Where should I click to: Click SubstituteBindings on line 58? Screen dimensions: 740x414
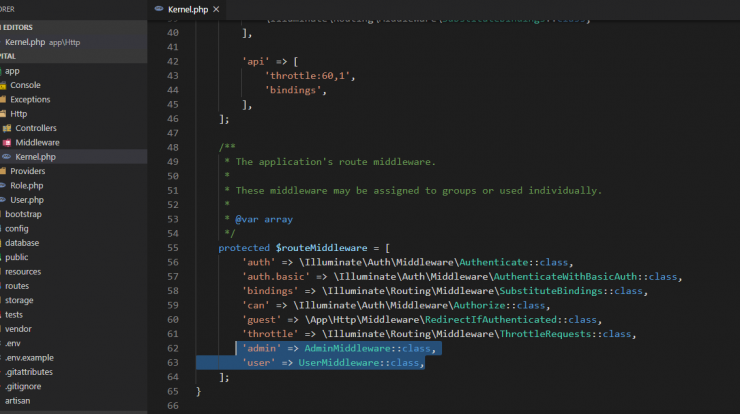click(551, 291)
